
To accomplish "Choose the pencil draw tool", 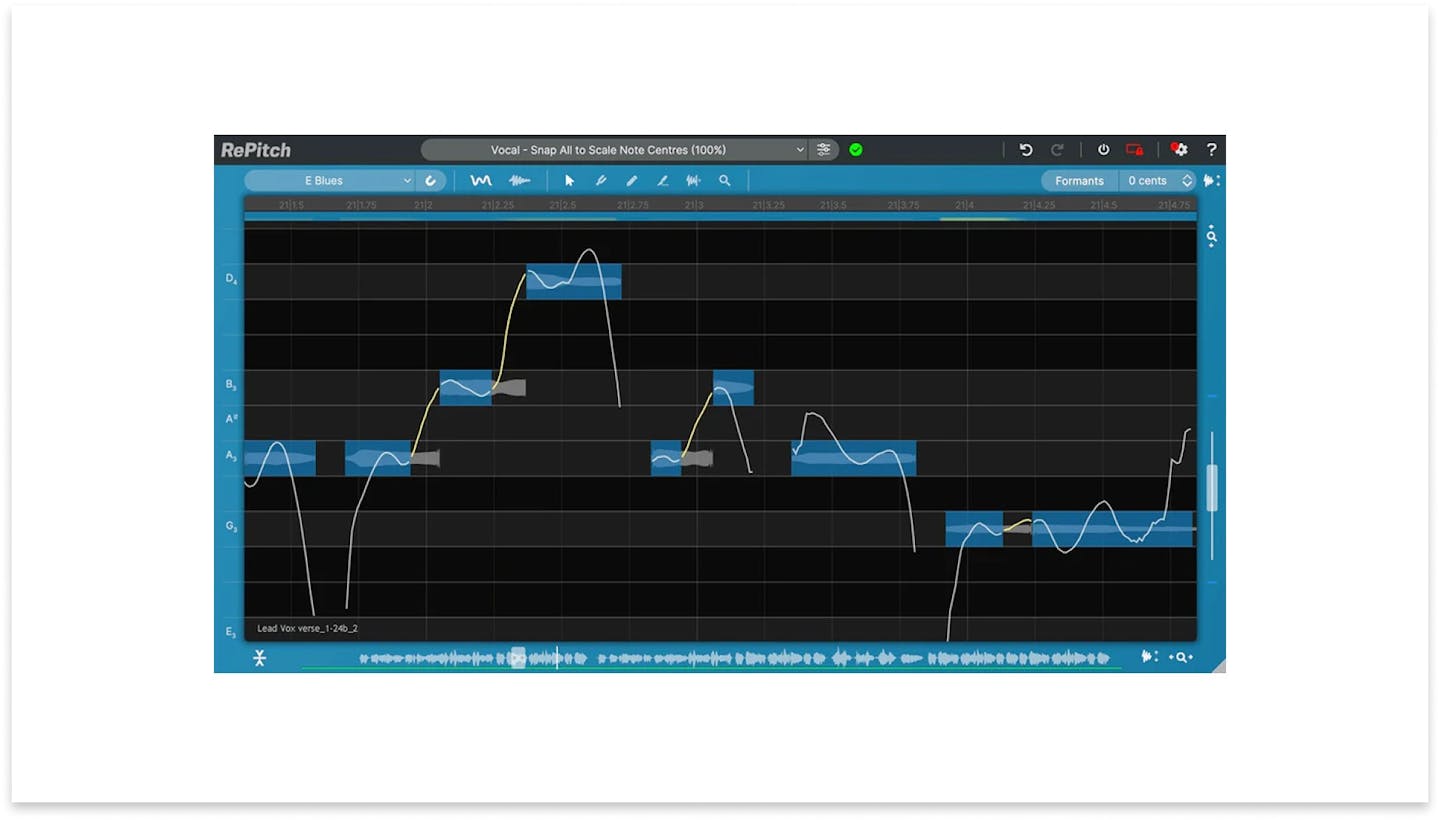I will 632,181.
